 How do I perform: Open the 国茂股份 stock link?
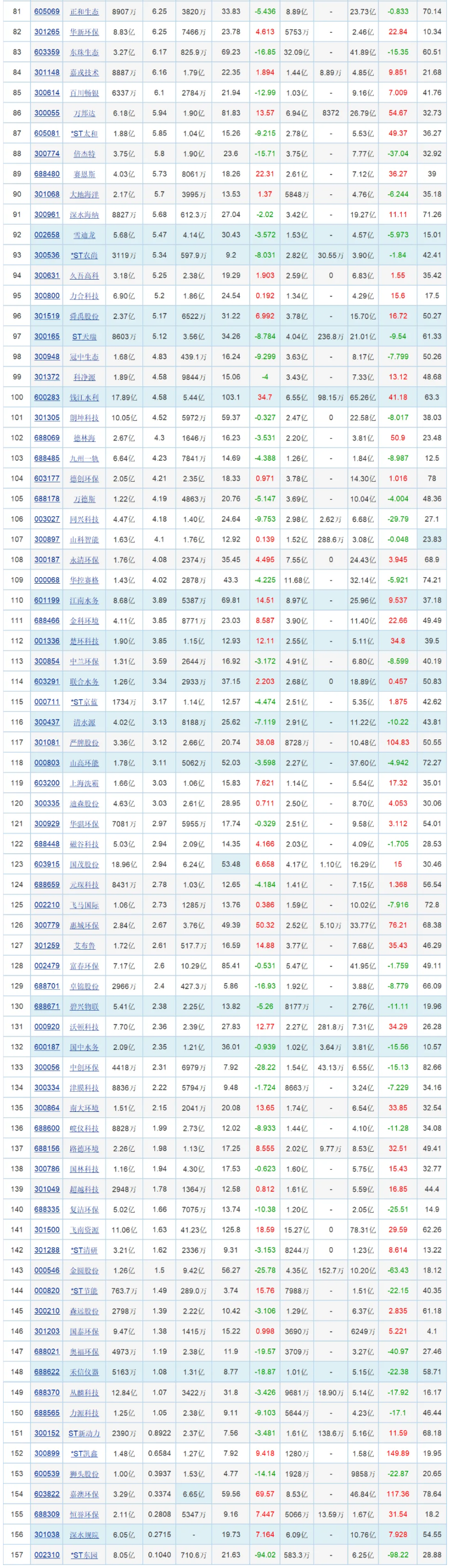click(x=84, y=864)
